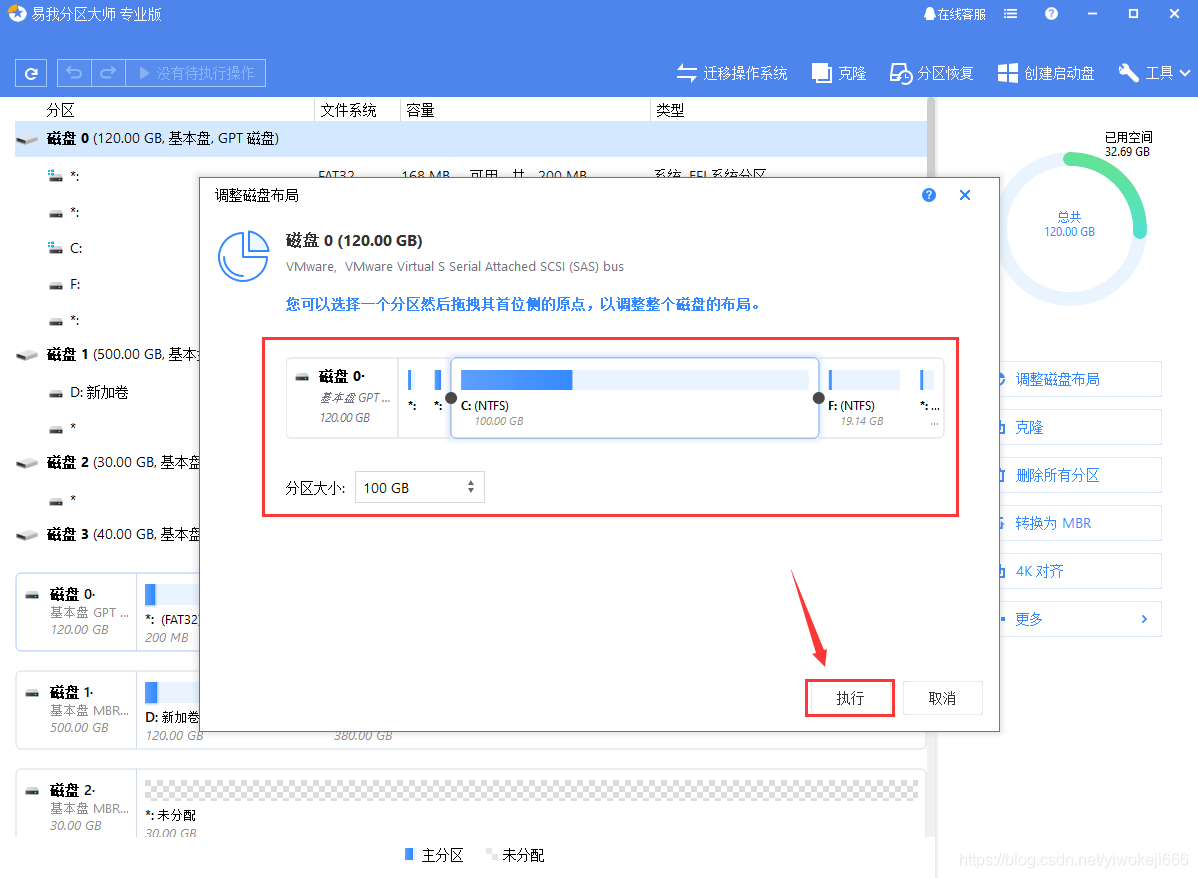This screenshot has width=1198, height=878.
Task: Open 分区恢复 partition recovery
Action: click(x=931, y=72)
